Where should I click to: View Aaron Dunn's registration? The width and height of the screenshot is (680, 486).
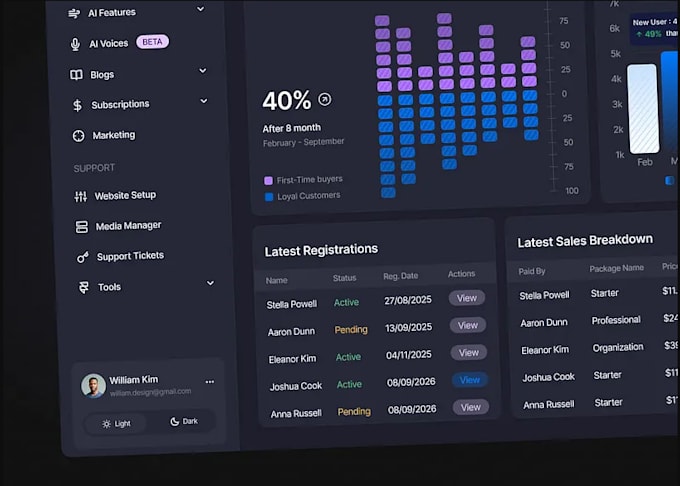(468, 325)
